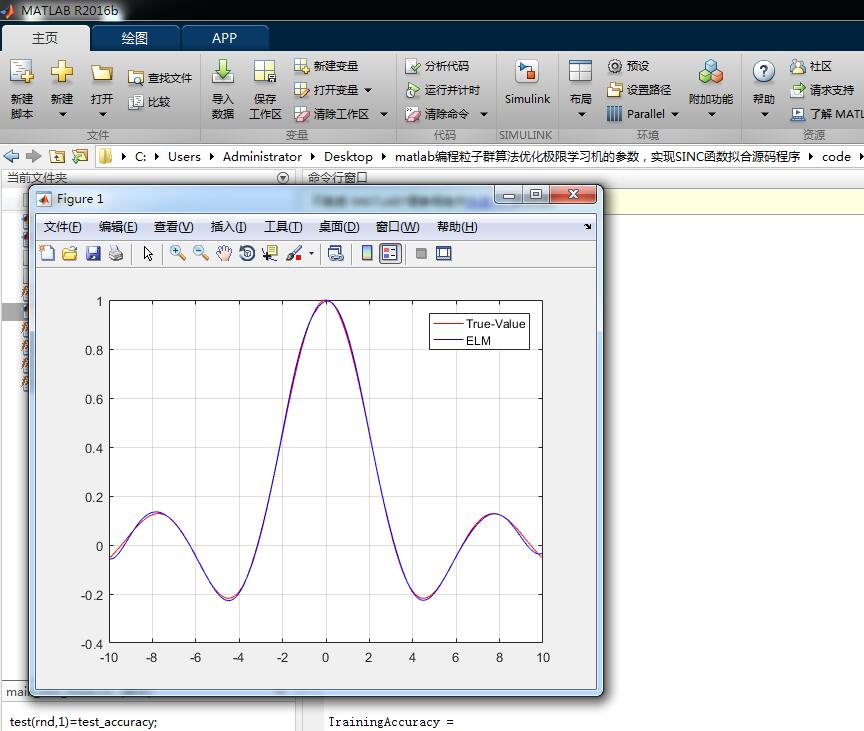Open the 布局 layout menu

580,88
